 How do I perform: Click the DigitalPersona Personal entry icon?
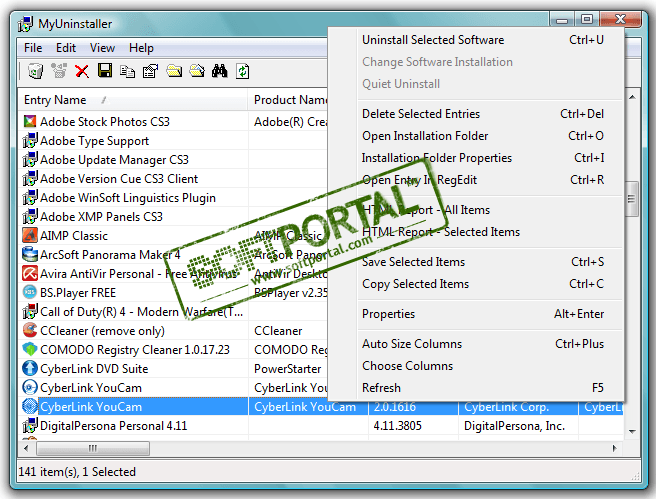coord(30,425)
